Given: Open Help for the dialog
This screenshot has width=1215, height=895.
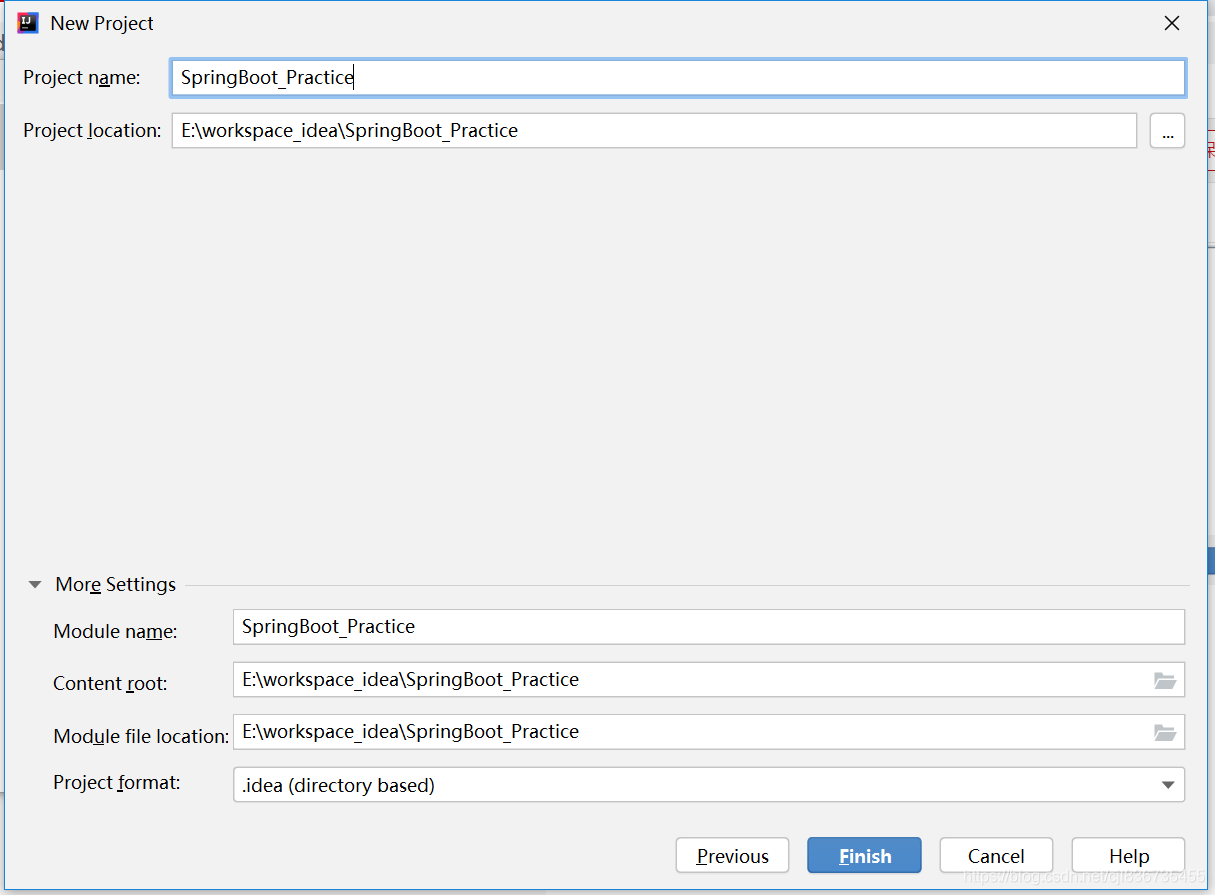Looking at the screenshot, I should click(x=1129, y=856).
